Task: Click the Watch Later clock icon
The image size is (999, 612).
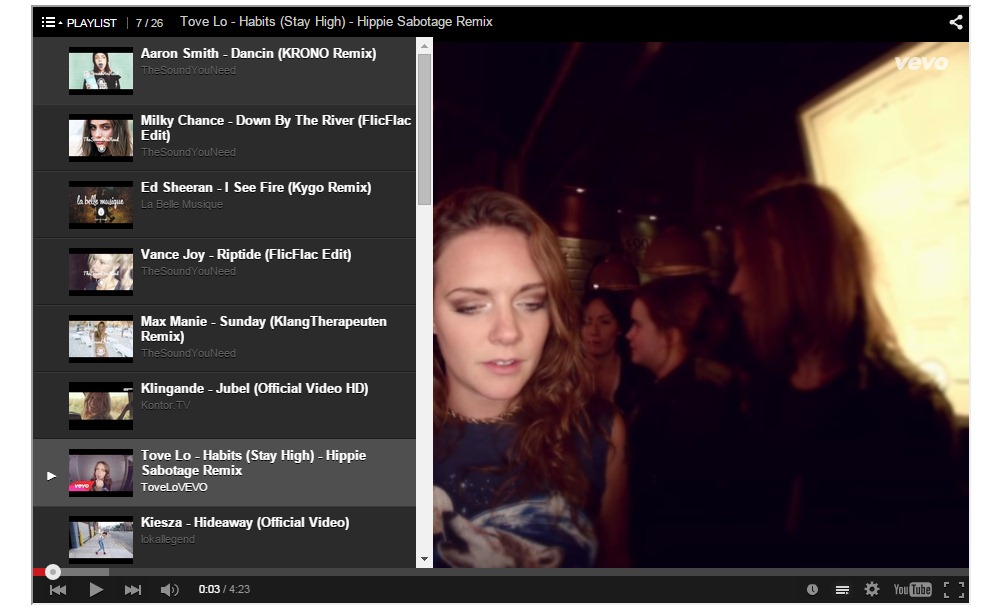Action: point(812,590)
